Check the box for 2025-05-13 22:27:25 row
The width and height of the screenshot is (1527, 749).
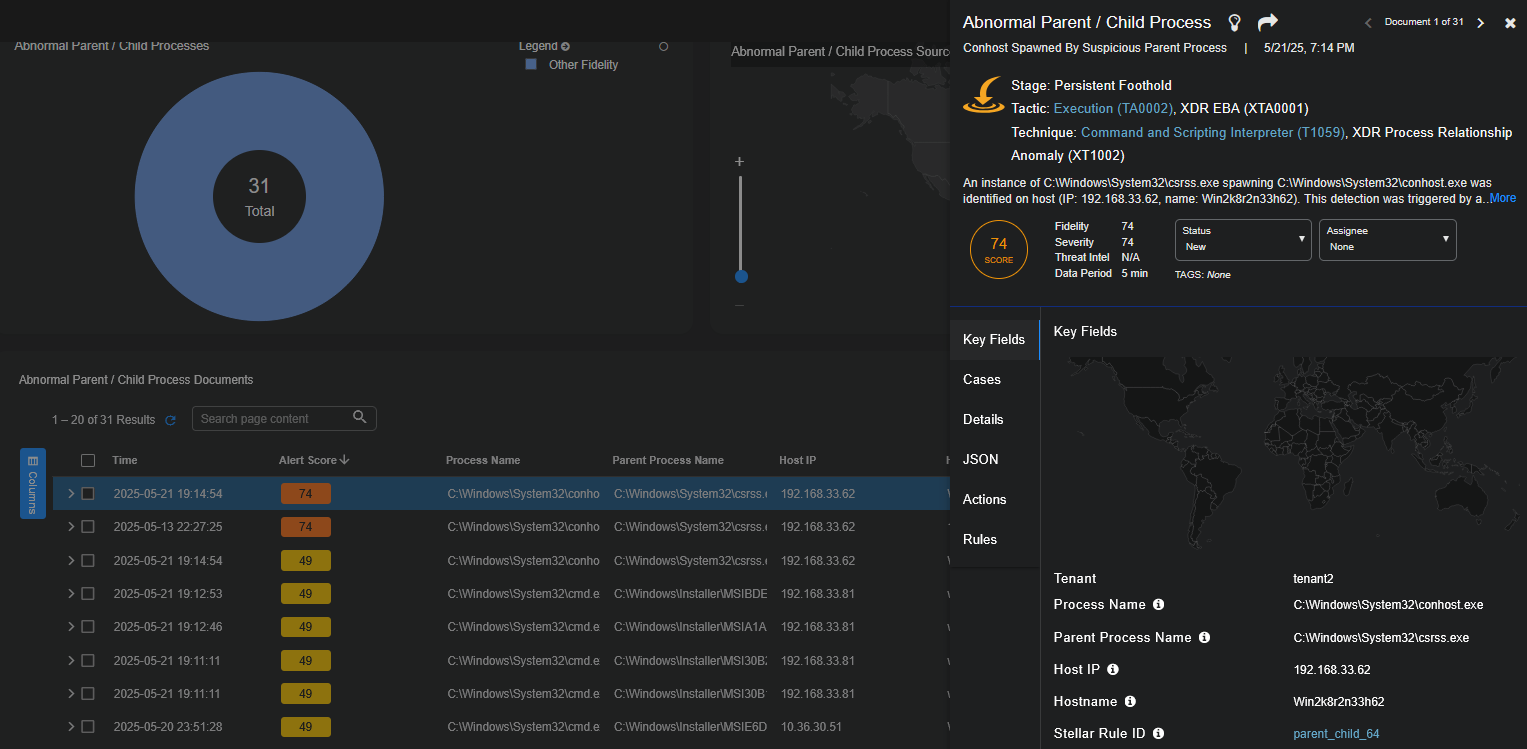click(x=88, y=527)
